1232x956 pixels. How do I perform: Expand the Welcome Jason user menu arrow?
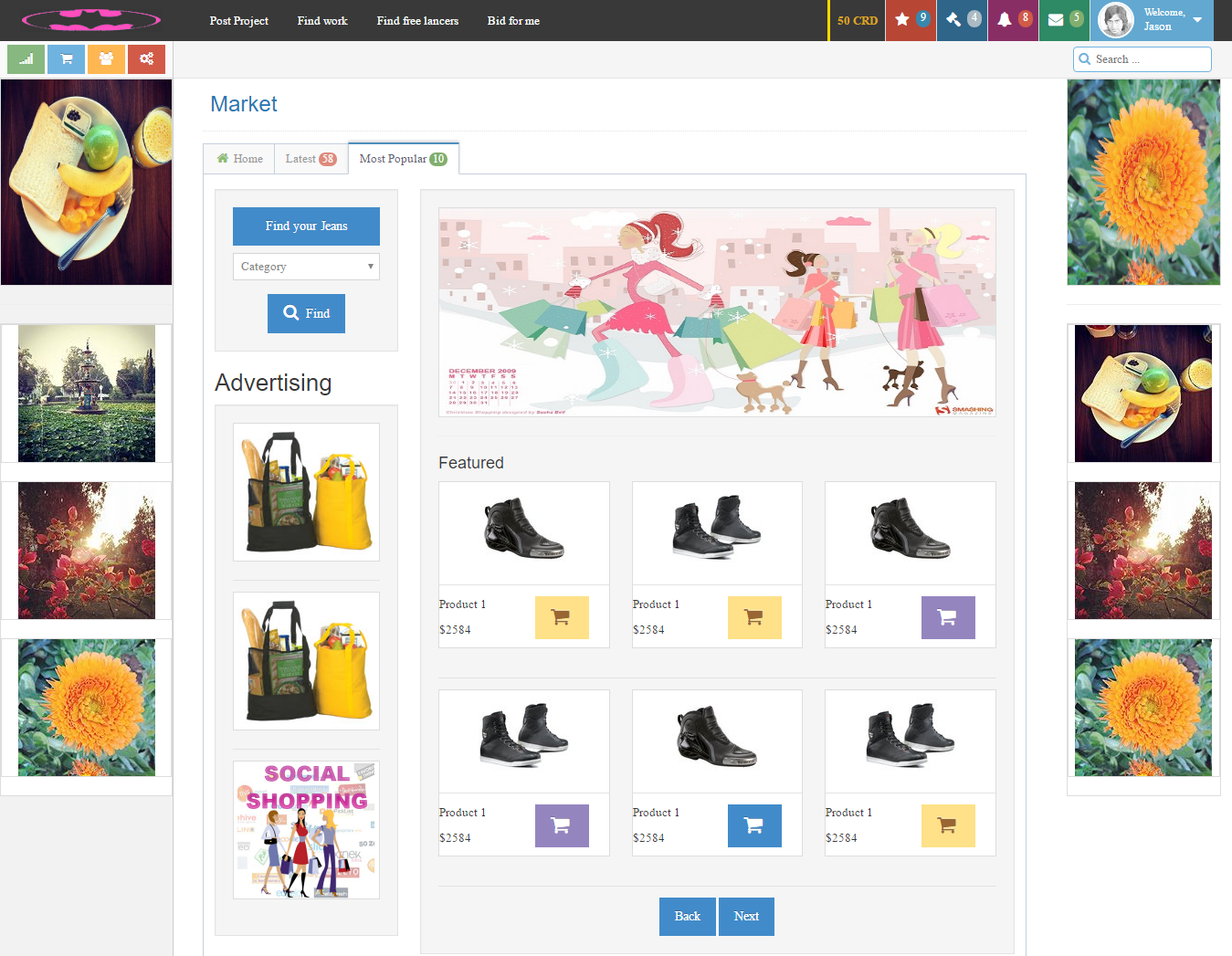point(1197,20)
